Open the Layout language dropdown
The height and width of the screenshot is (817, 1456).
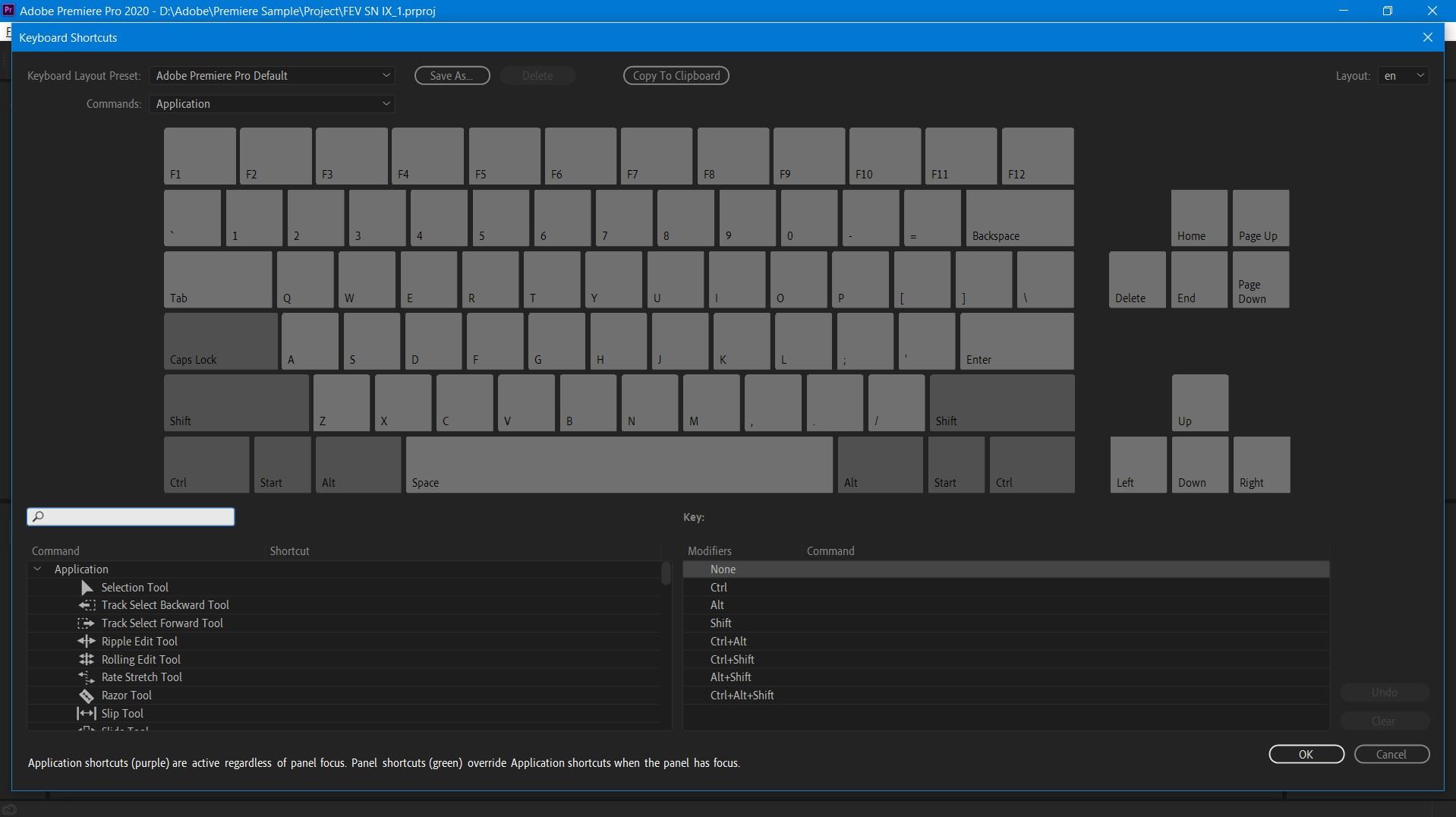coord(1401,75)
